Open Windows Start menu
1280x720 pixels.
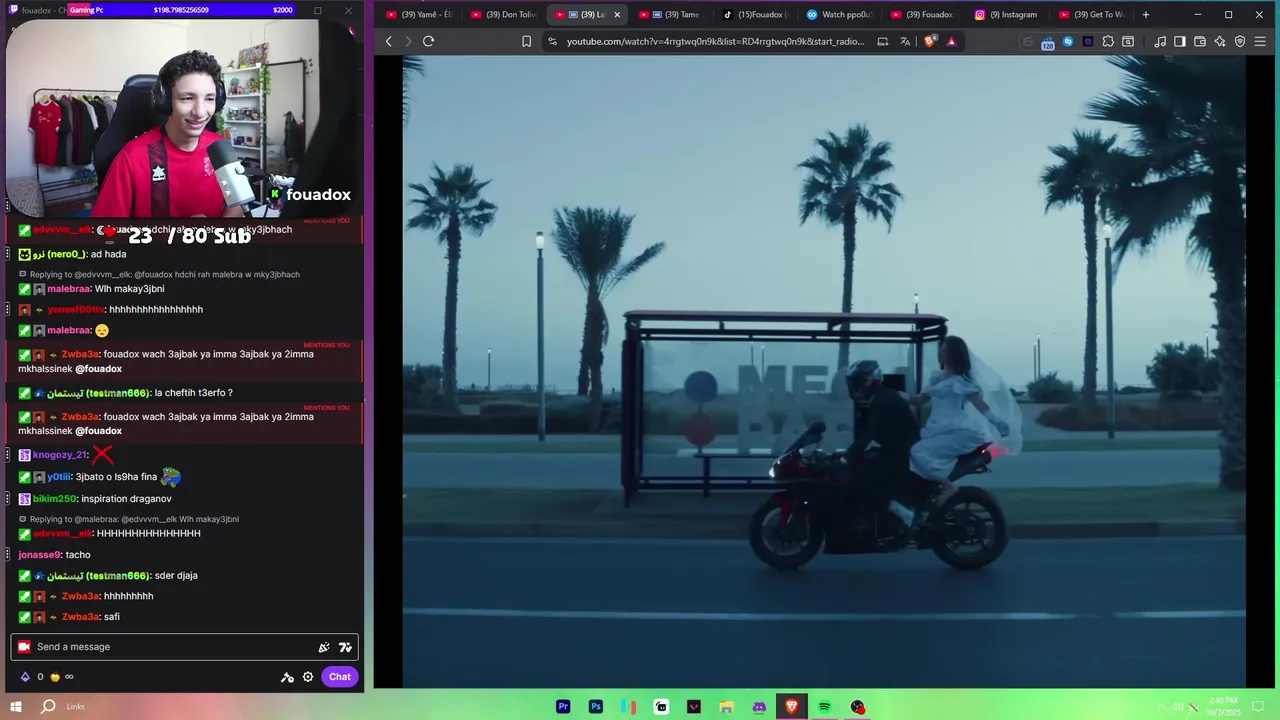(16, 707)
